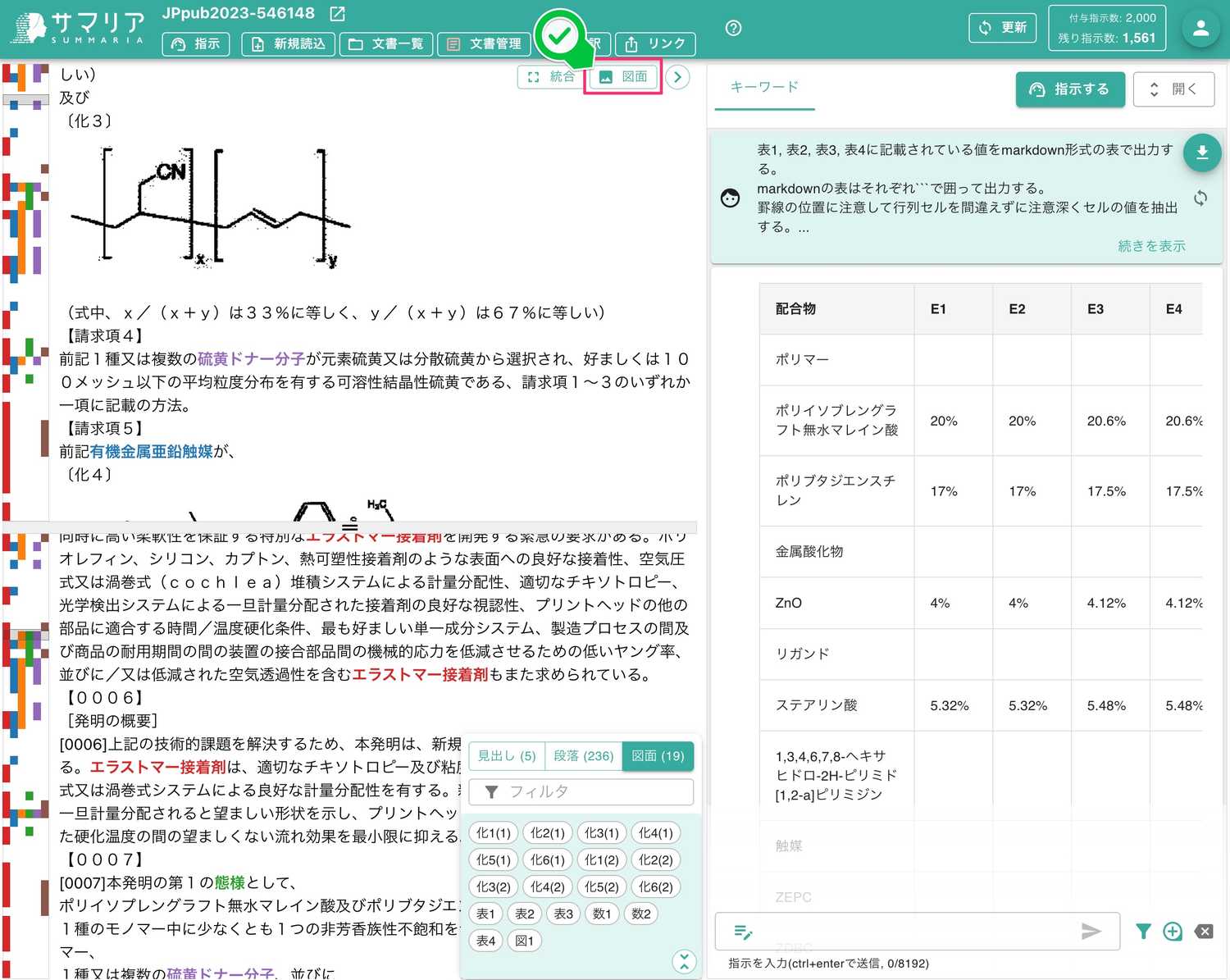Select the 表1 chip

[x=486, y=914]
